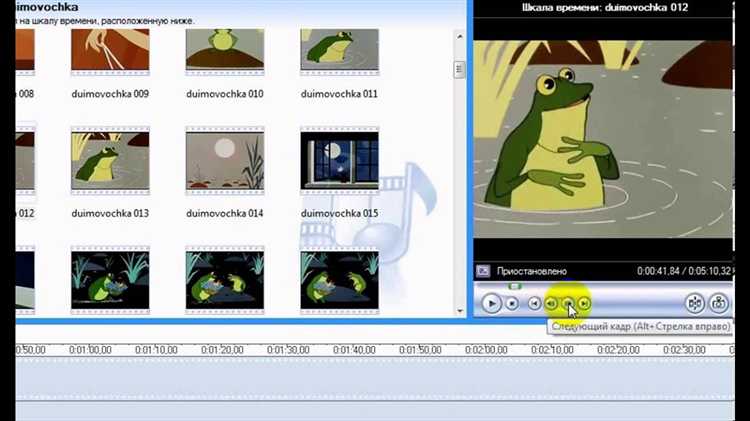
Task: Click the 0:01:30,00 mark on timeline ruler
Action: click(x=288, y=350)
